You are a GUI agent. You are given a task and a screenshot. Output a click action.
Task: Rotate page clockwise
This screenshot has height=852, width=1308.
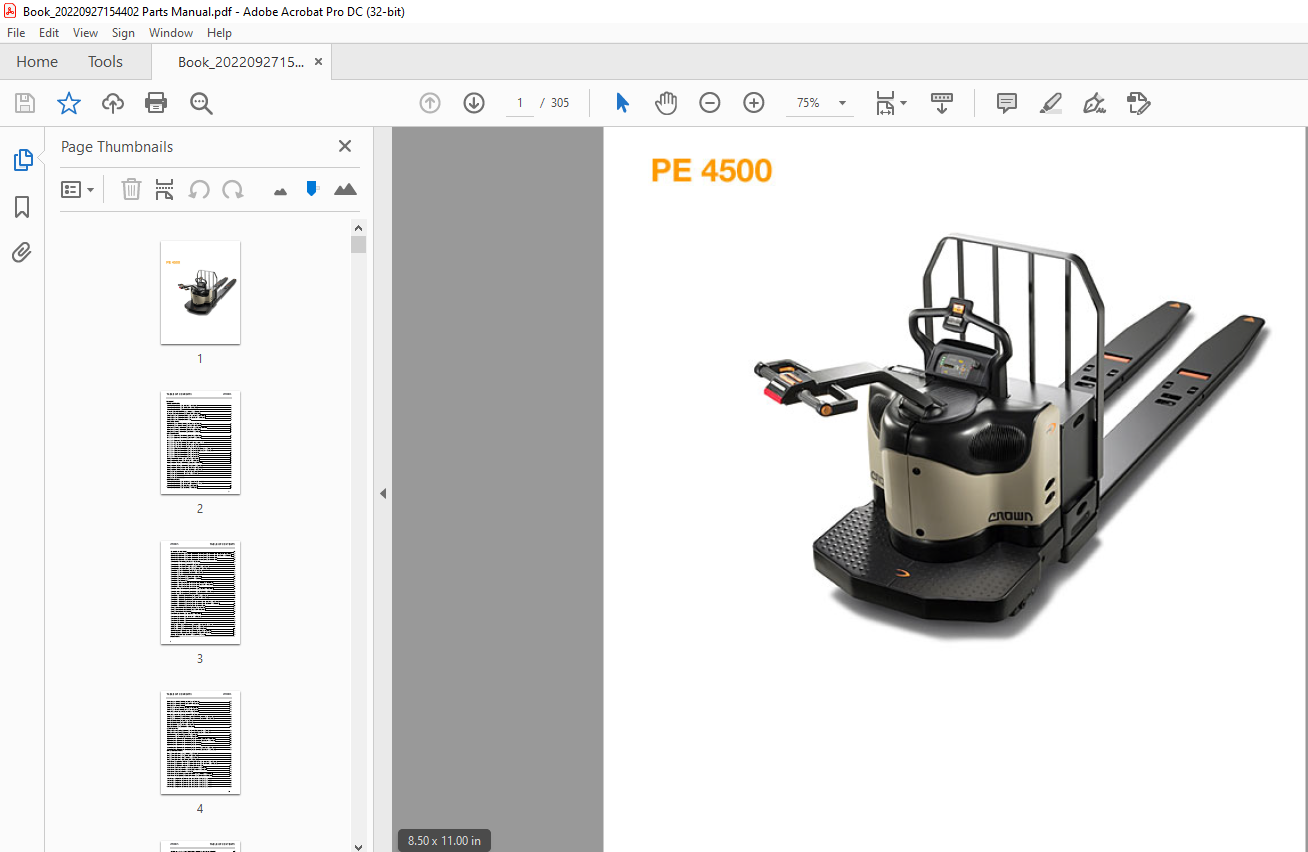[233, 189]
